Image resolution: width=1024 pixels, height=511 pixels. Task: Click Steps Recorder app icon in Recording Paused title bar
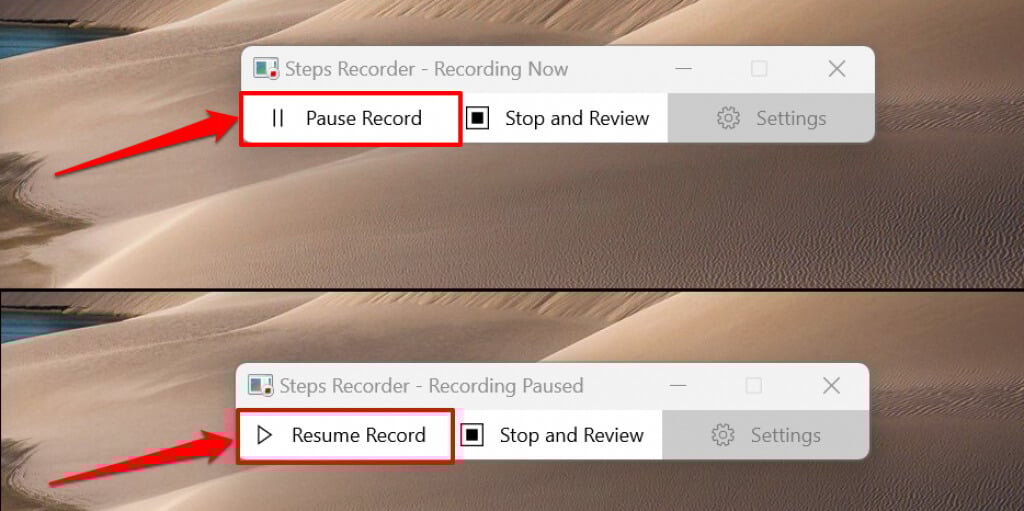point(261,386)
